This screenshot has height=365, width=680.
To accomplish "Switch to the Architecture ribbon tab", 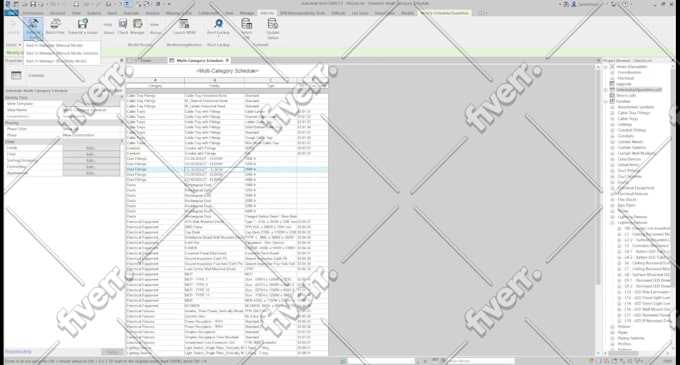I will (x=33, y=13).
